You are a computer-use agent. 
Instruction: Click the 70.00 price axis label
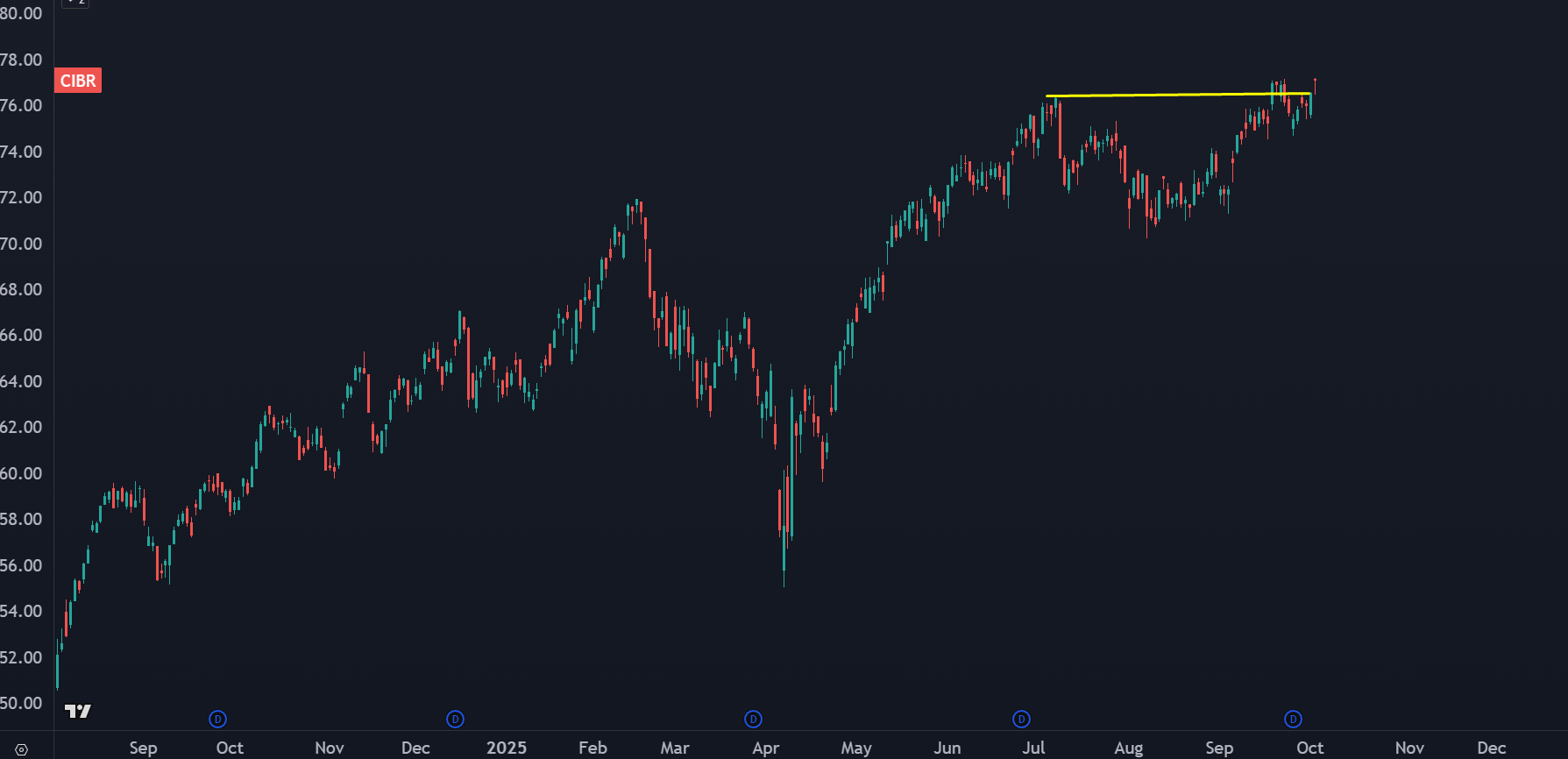click(21, 244)
